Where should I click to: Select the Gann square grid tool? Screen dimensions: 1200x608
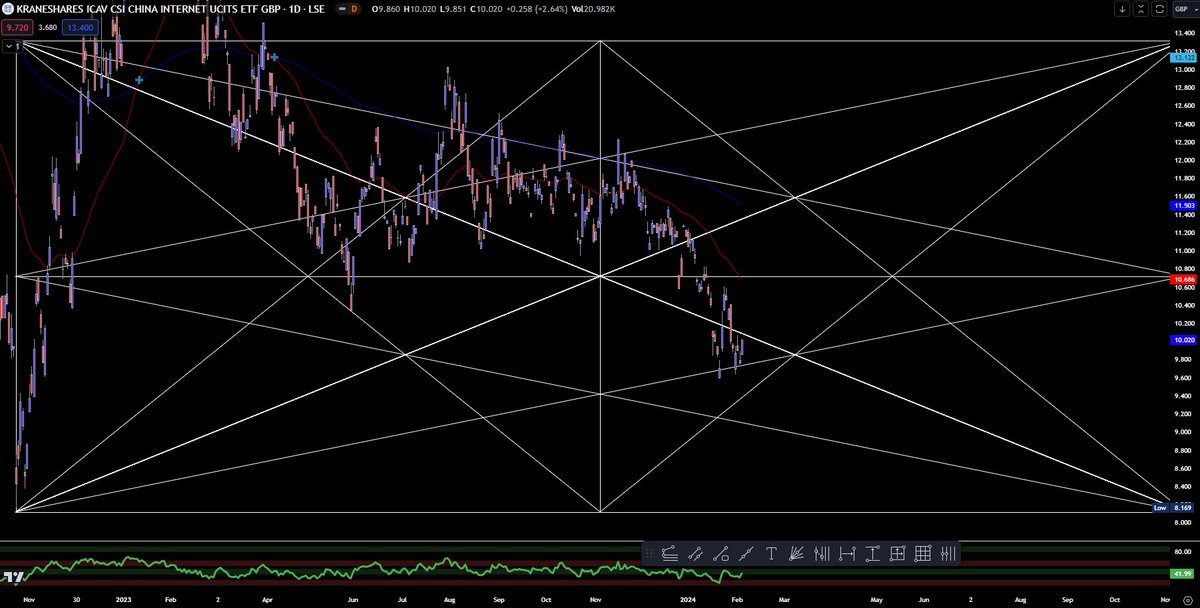pyautogui.click(x=923, y=553)
